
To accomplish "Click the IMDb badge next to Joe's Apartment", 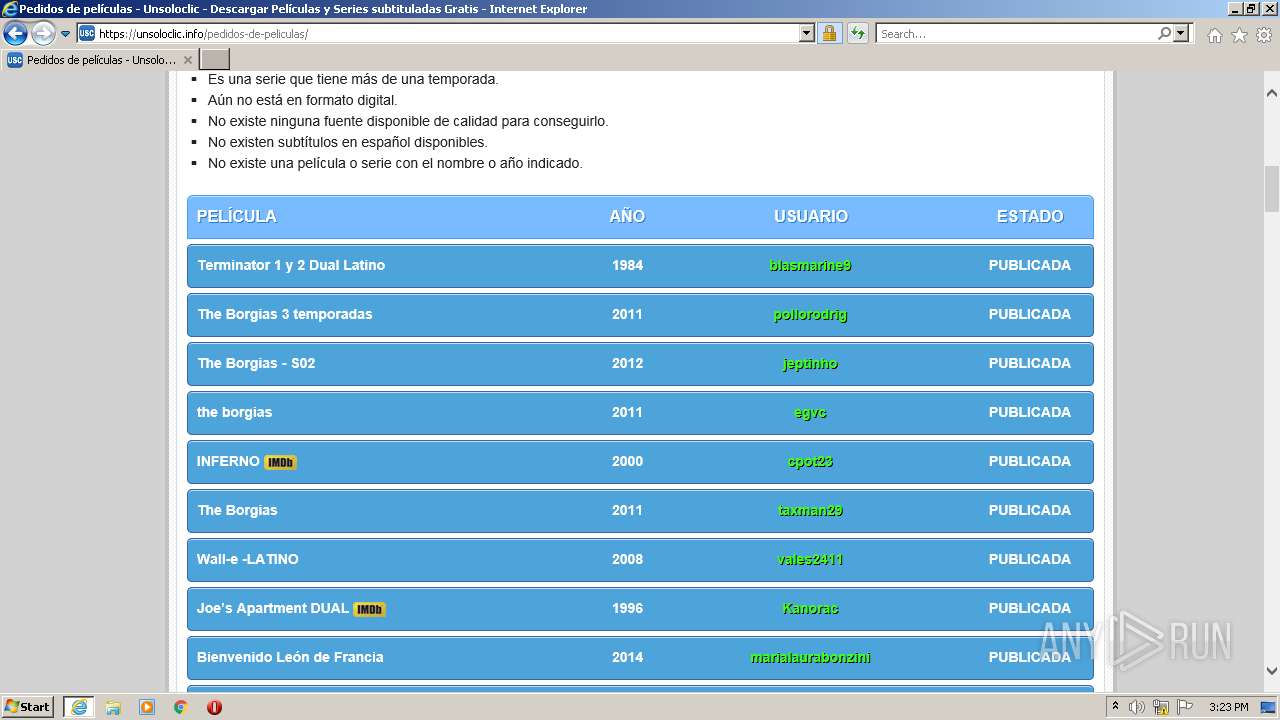I will click(x=369, y=609).
